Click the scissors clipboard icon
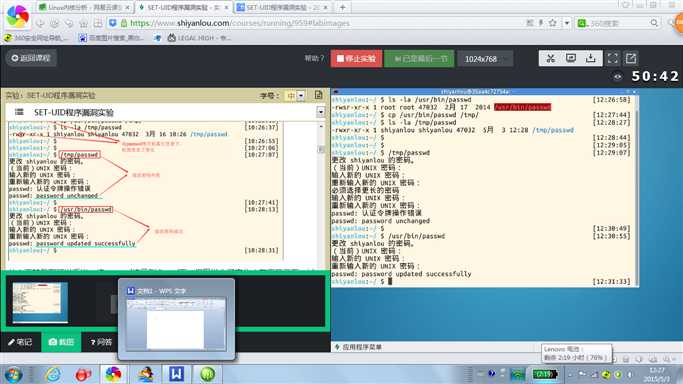The image size is (683, 384). (x=551, y=58)
